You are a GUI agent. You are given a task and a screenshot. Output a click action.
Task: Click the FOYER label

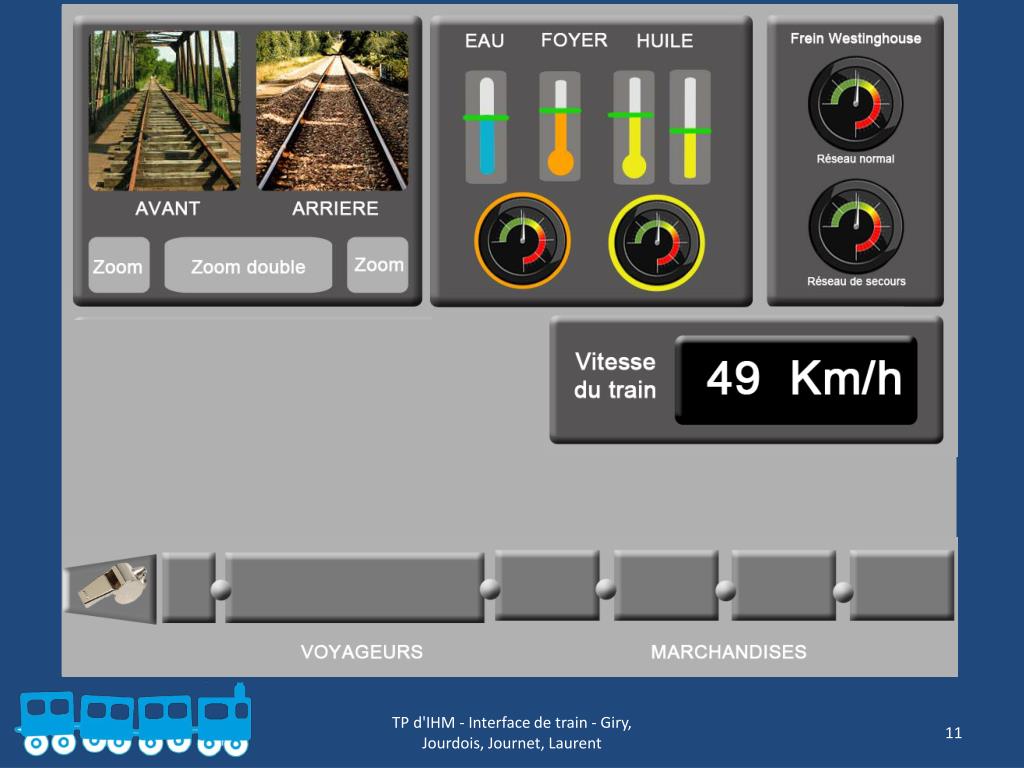tap(574, 40)
